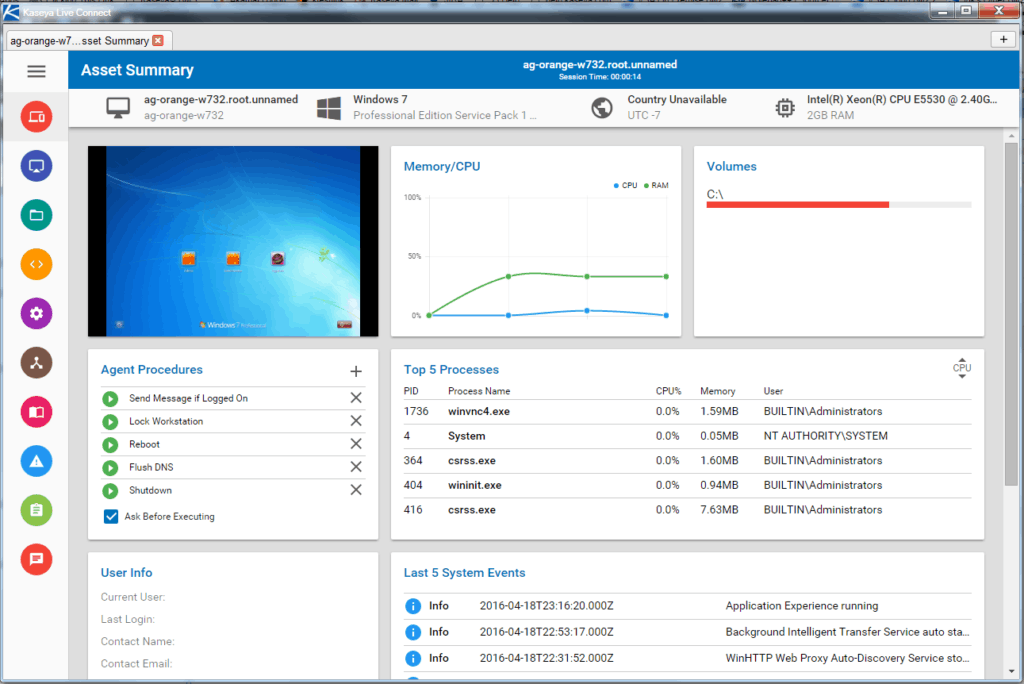This screenshot has width=1024, height=684.
Task: Open a new tab with the plus button
Action: (1003, 38)
